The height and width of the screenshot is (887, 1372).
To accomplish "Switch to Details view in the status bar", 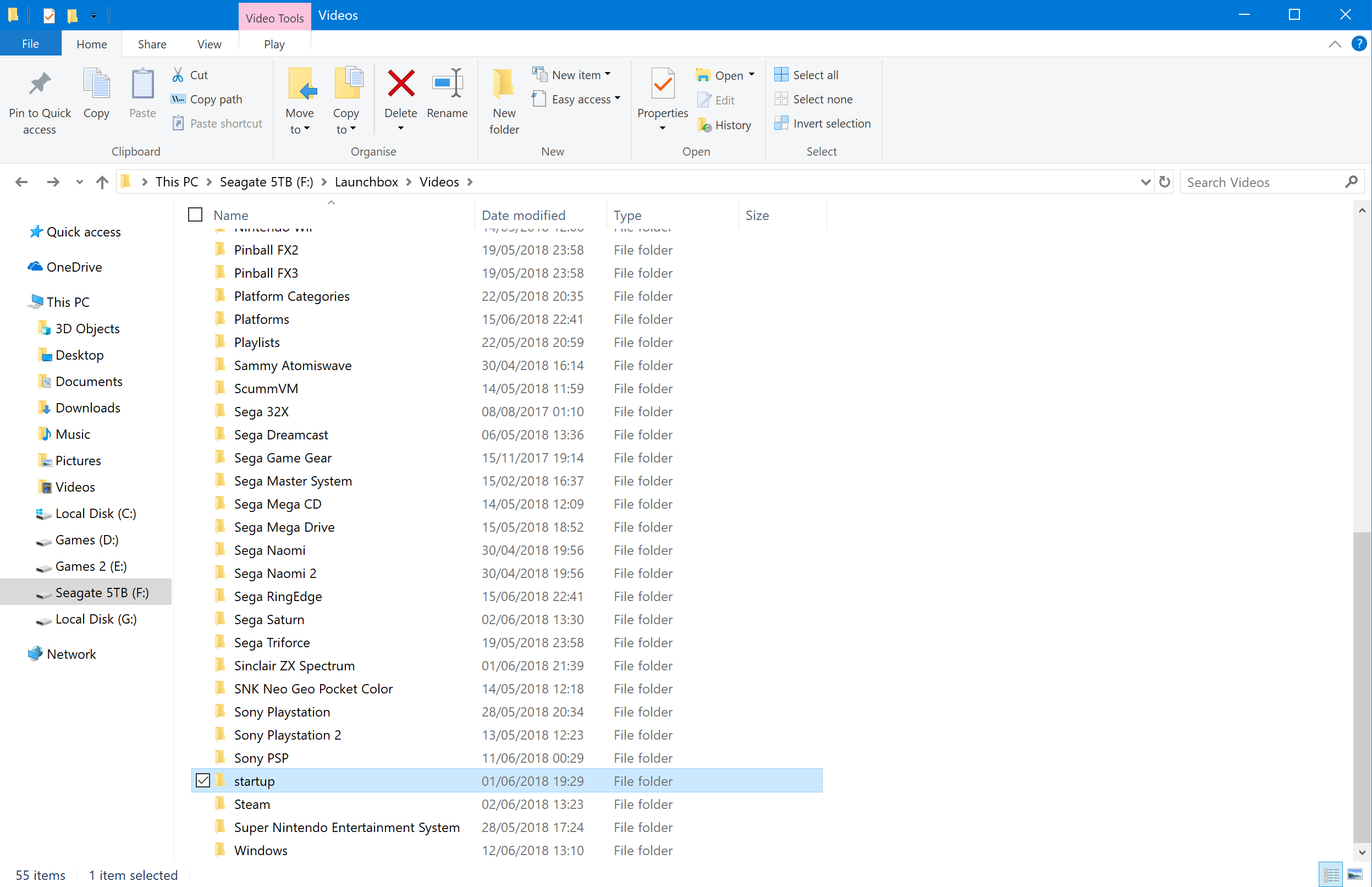I will pyautogui.click(x=1331, y=875).
